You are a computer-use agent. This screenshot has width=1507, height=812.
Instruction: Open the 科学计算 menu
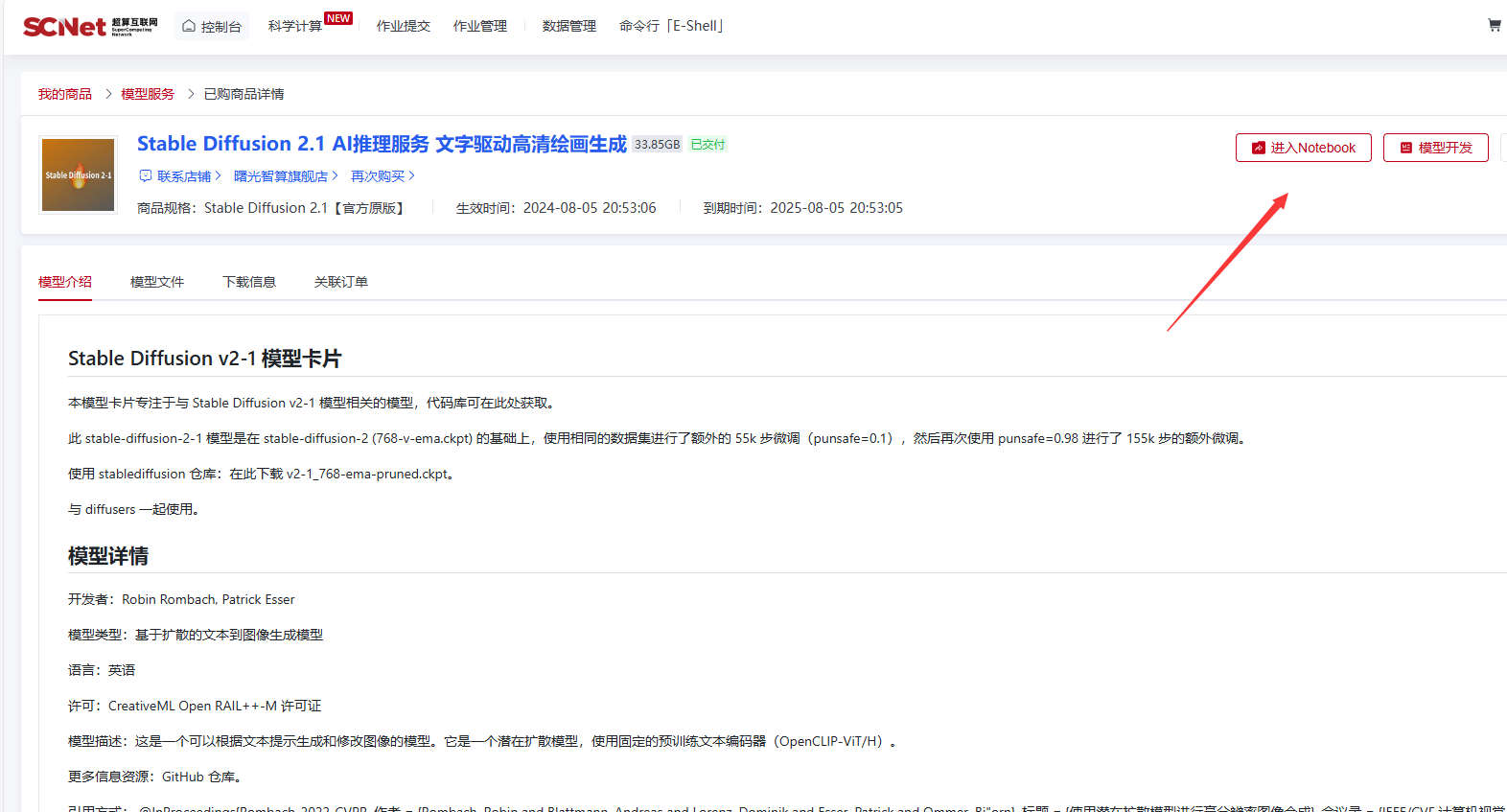pos(295,26)
